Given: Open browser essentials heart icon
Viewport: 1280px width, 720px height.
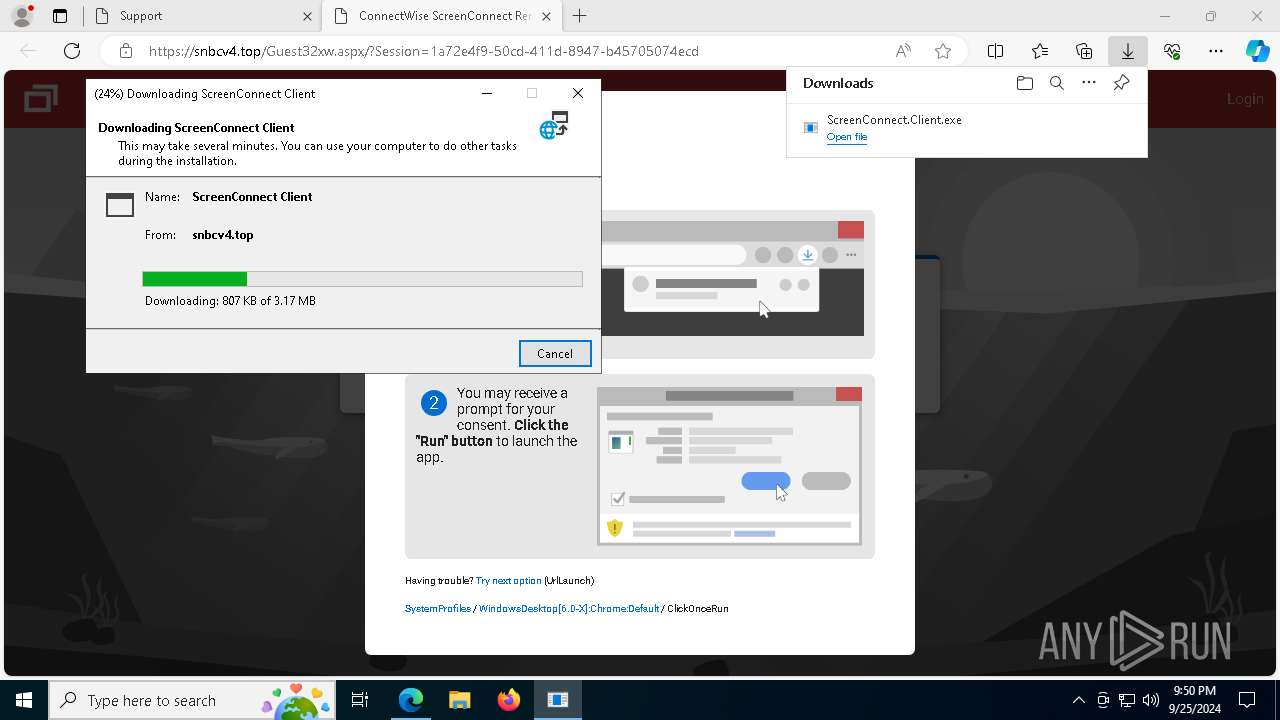Looking at the screenshot, I should pos(1172,51).
